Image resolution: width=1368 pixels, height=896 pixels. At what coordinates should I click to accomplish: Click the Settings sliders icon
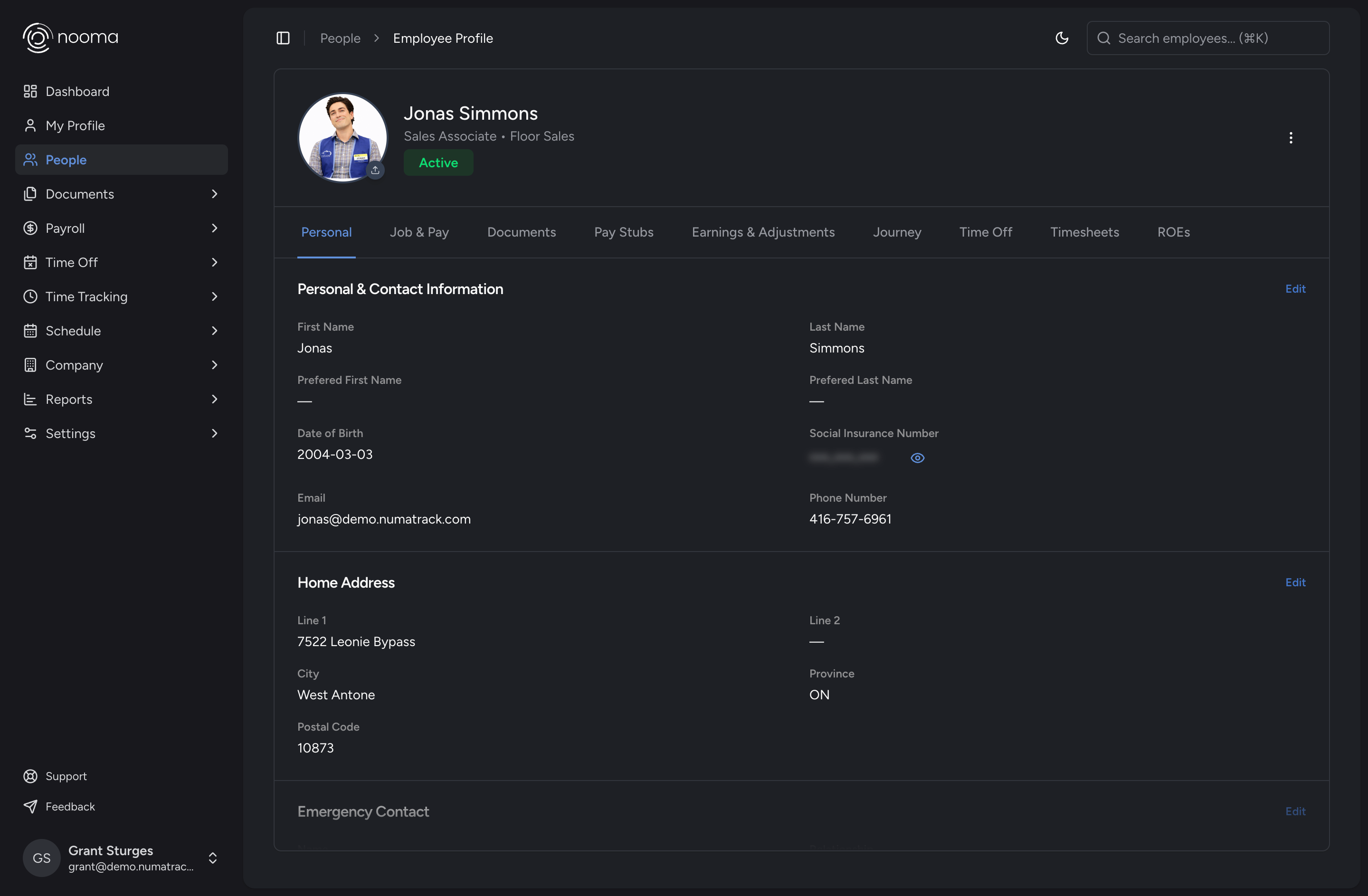tap(30, 433)
